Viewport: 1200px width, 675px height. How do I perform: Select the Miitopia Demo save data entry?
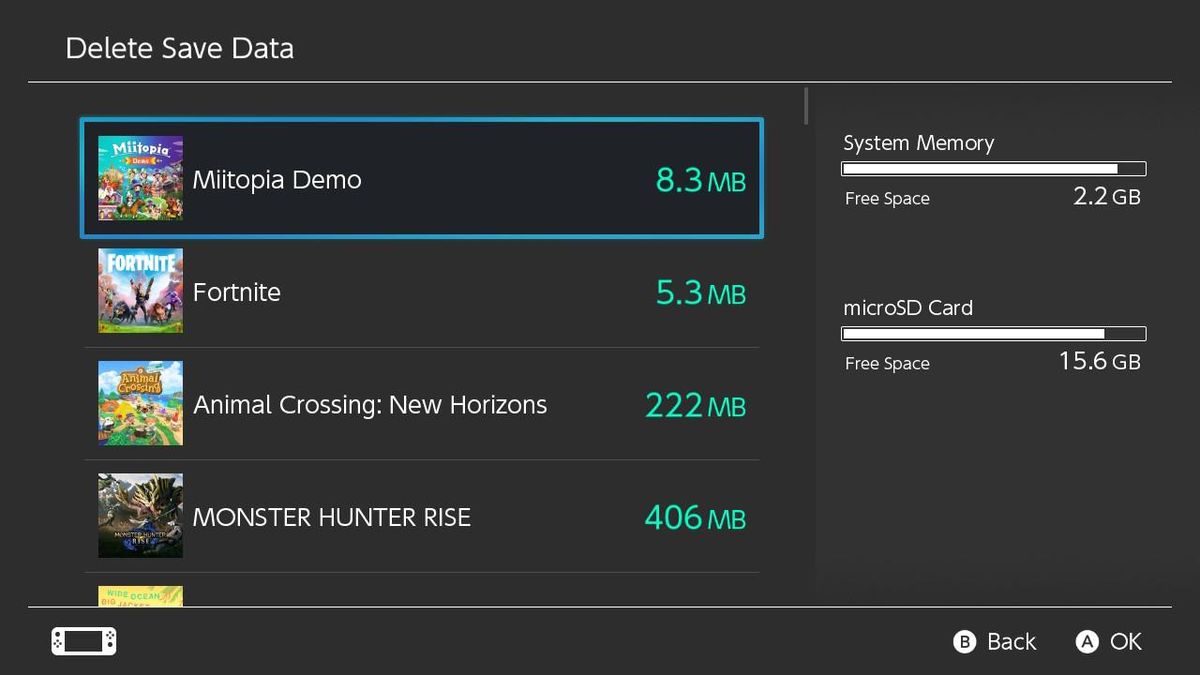[x=421, y=179]
